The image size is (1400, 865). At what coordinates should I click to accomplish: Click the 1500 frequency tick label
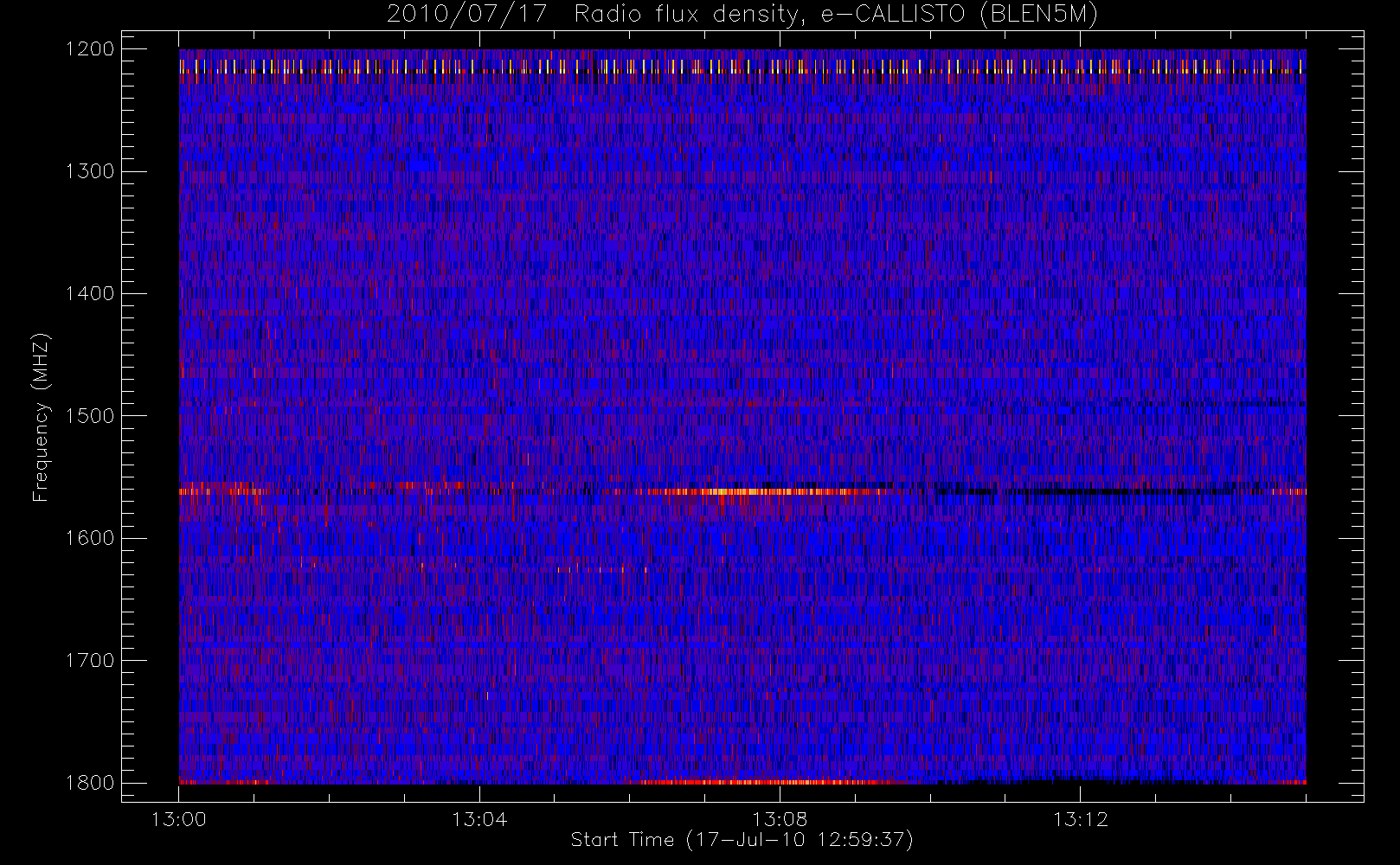(90, 416)
